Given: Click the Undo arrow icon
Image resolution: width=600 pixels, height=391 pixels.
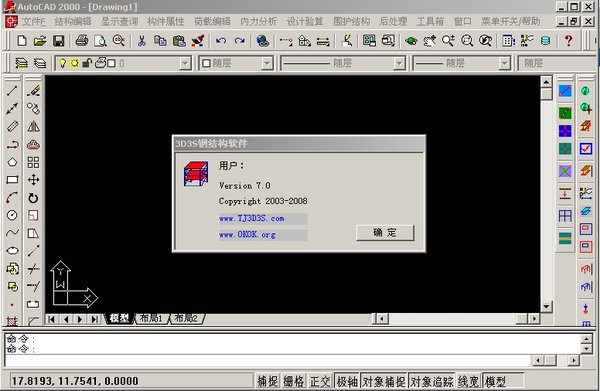Looking at the screenshot, I should click(221, 41).
